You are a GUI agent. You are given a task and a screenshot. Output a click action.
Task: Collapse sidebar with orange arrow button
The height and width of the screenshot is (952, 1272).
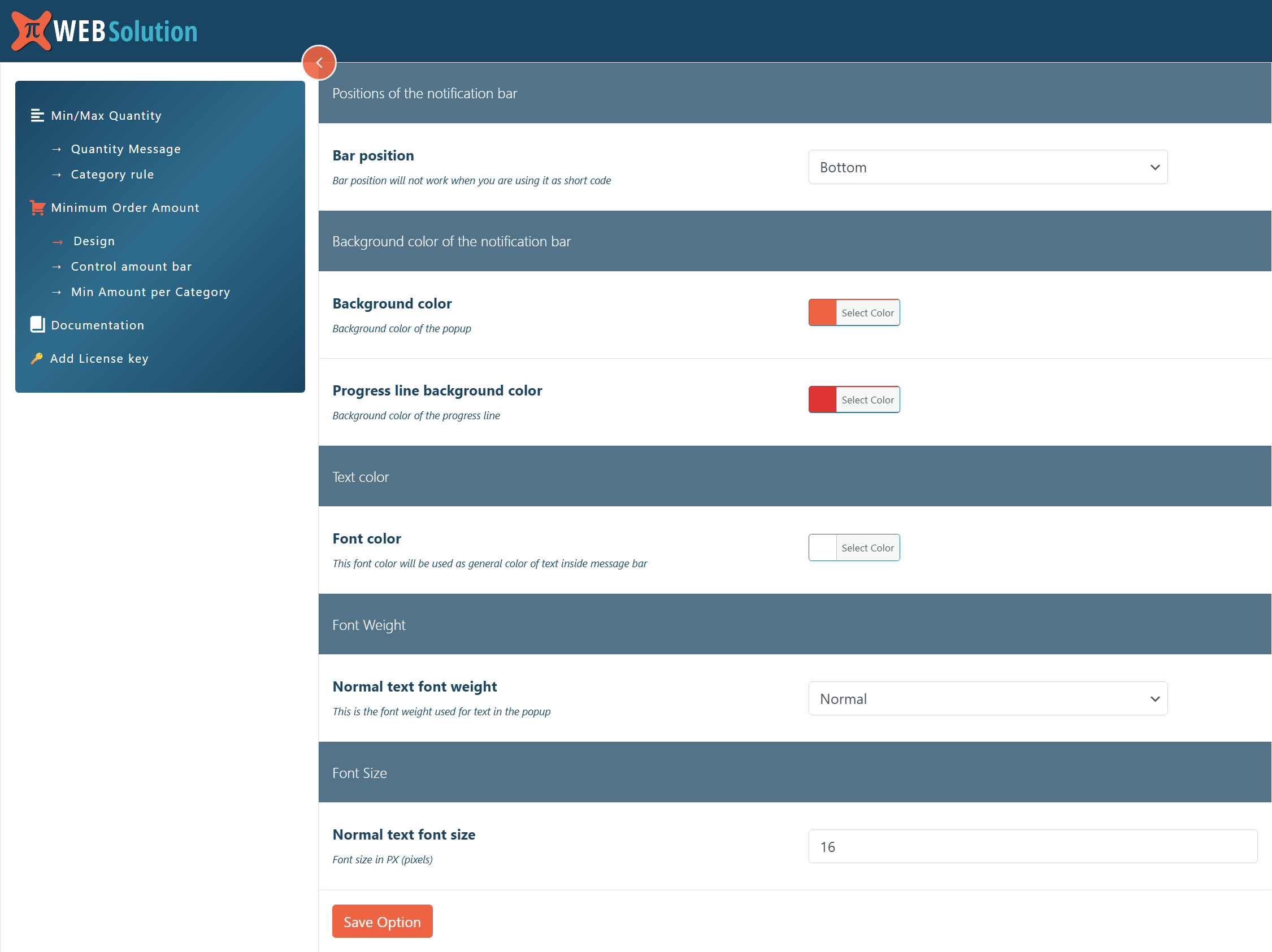319,63
